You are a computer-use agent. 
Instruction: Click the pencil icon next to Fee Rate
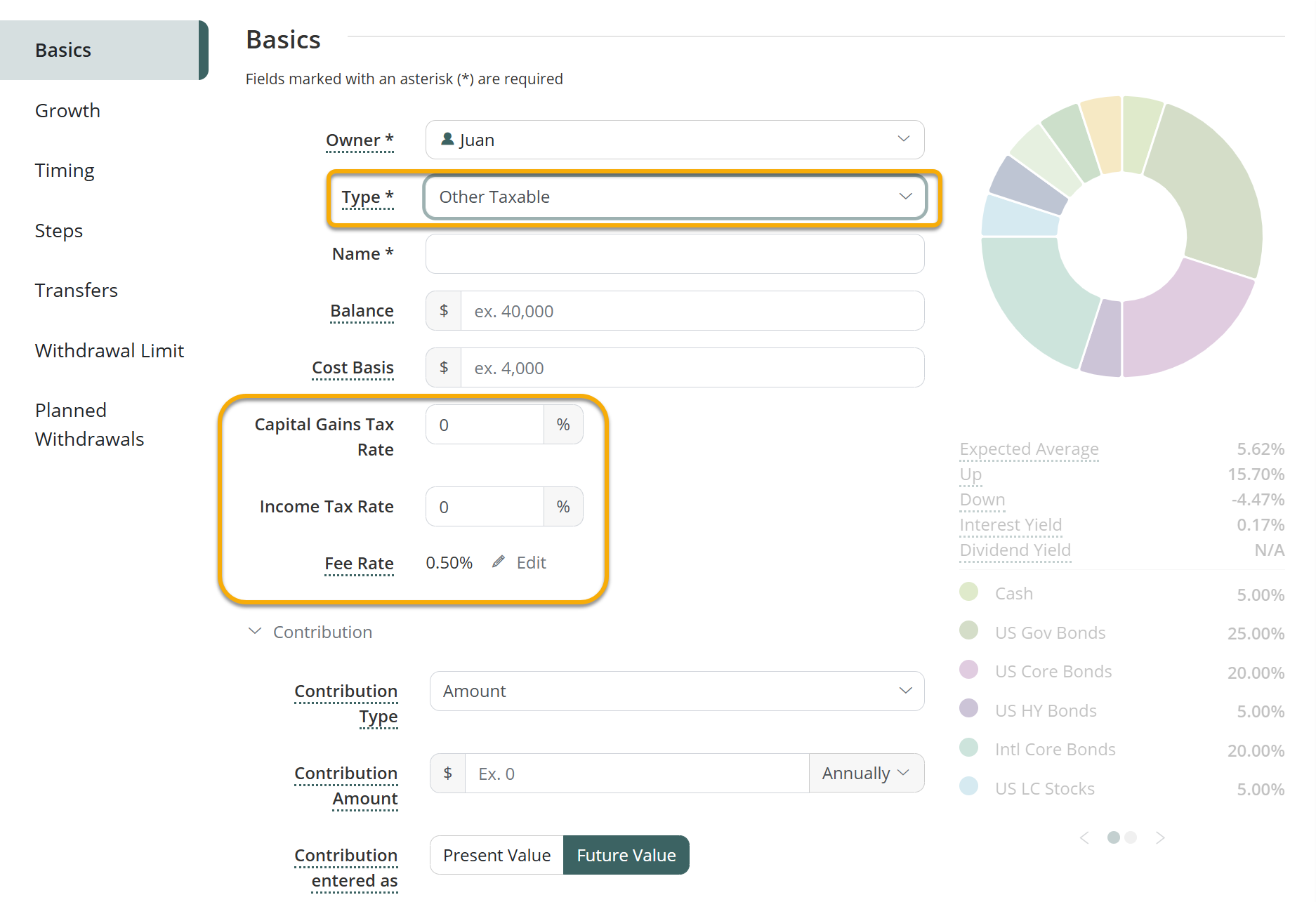(x=499, y=562)
